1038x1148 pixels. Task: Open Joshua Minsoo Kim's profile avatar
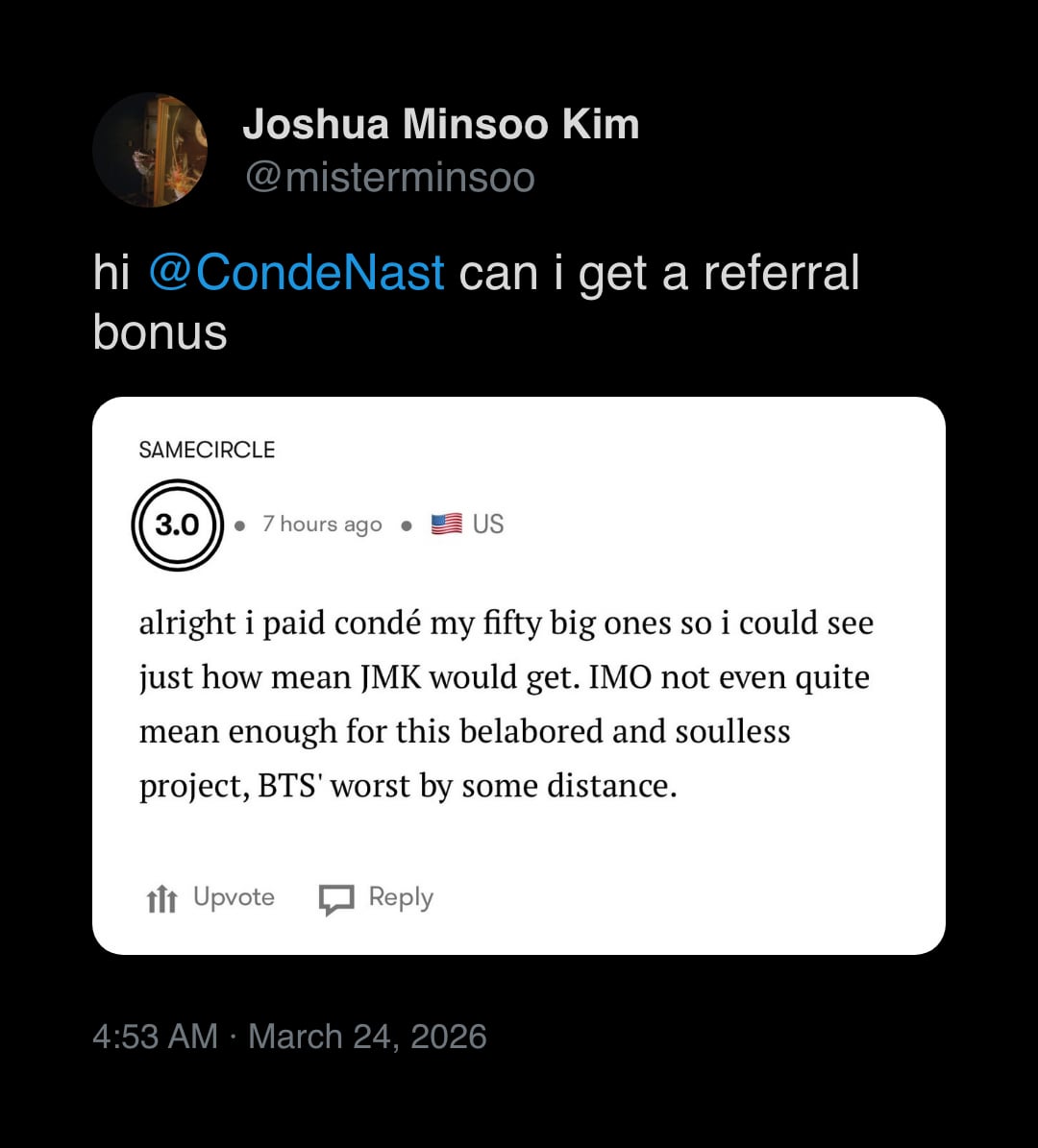coord(150,150)
